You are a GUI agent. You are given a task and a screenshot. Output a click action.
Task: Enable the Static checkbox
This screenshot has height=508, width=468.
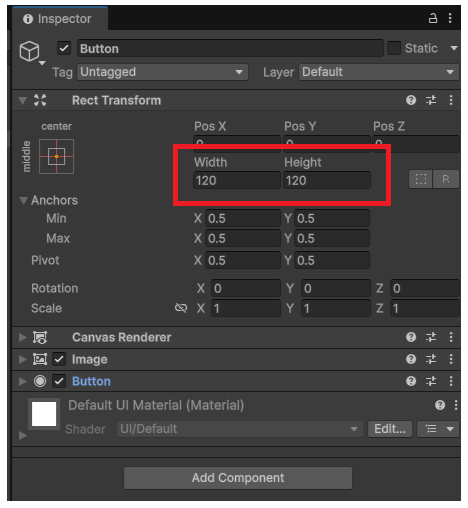[x=394, y=48]
